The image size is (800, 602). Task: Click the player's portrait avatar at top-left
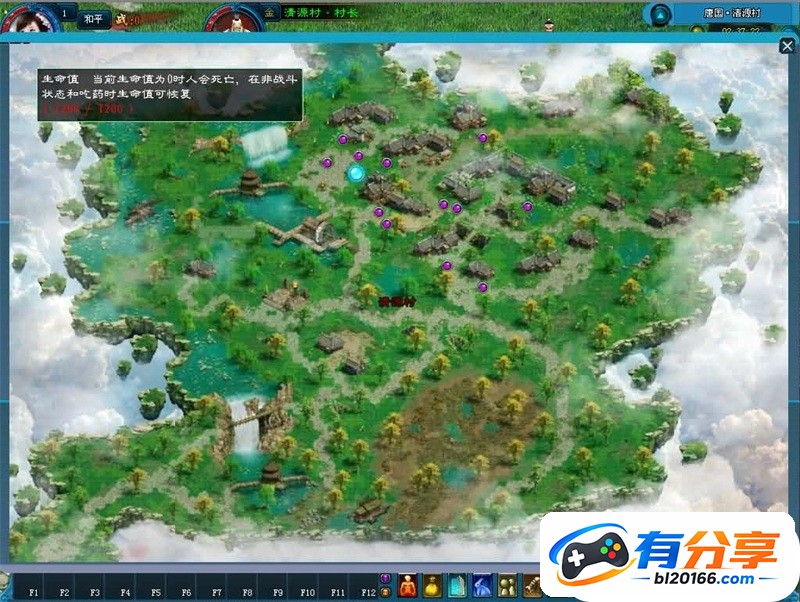29,19
